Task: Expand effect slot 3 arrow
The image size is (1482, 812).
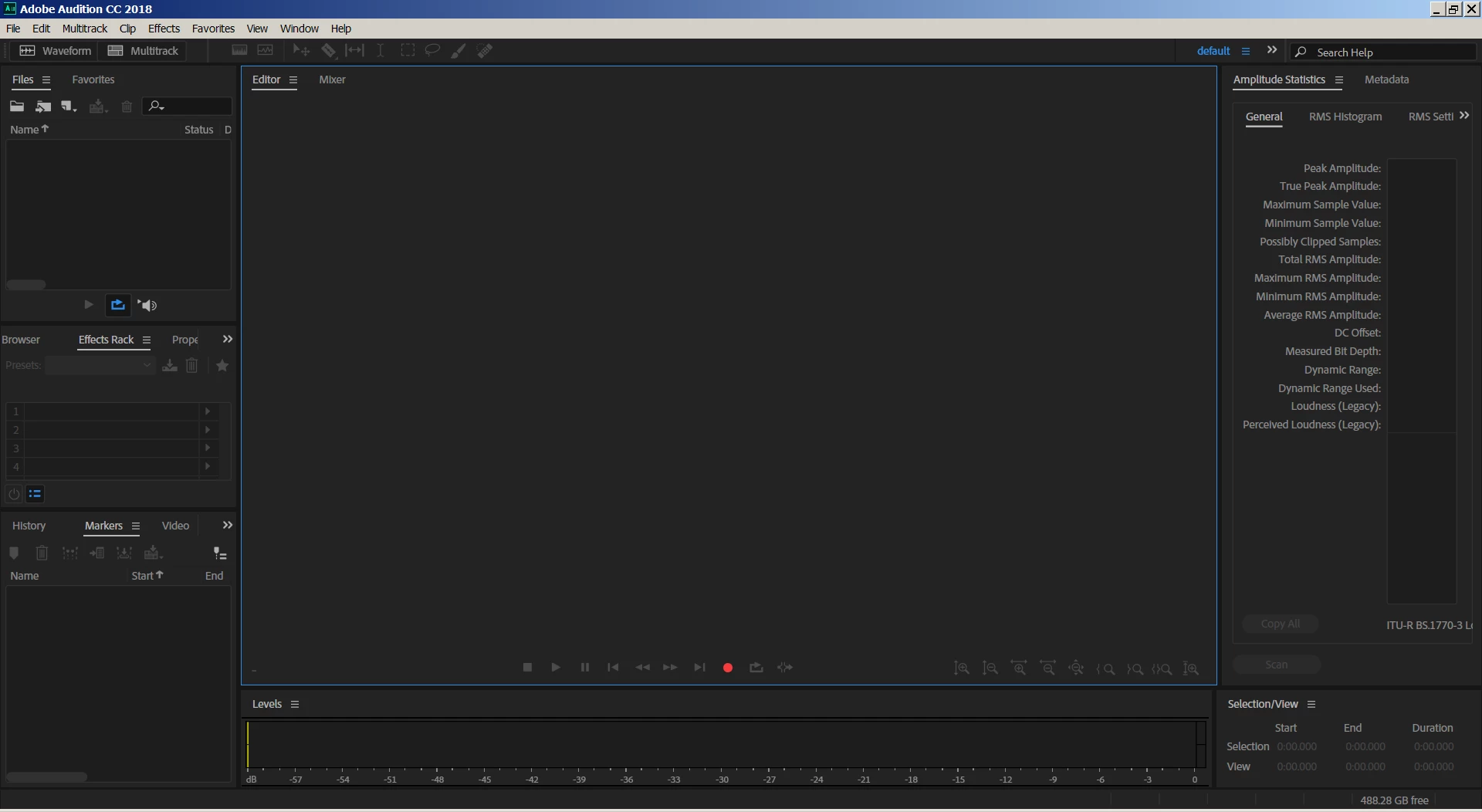Action: [x=207, y=448]
